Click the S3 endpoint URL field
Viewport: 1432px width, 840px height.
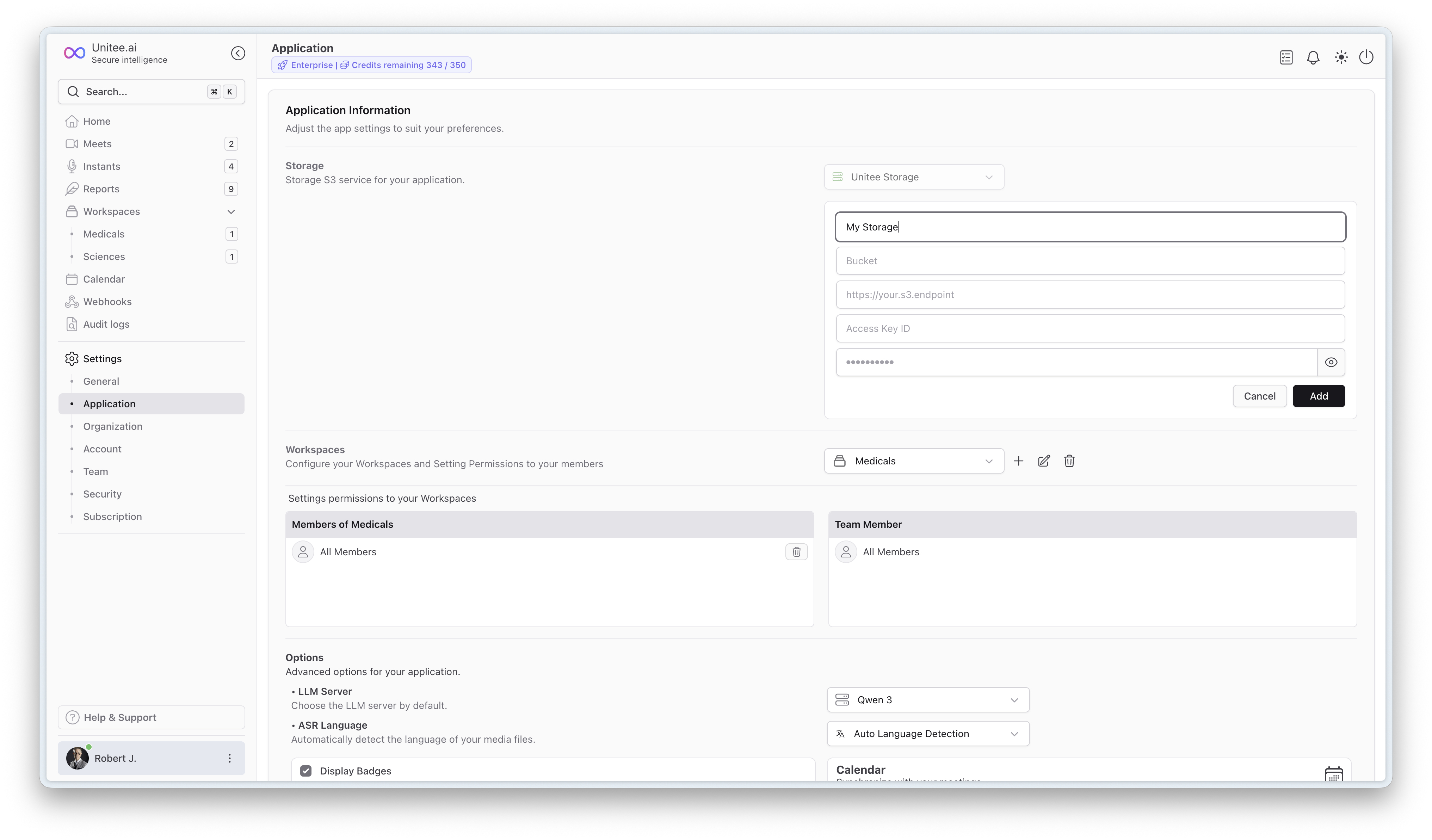point(1090,295)
